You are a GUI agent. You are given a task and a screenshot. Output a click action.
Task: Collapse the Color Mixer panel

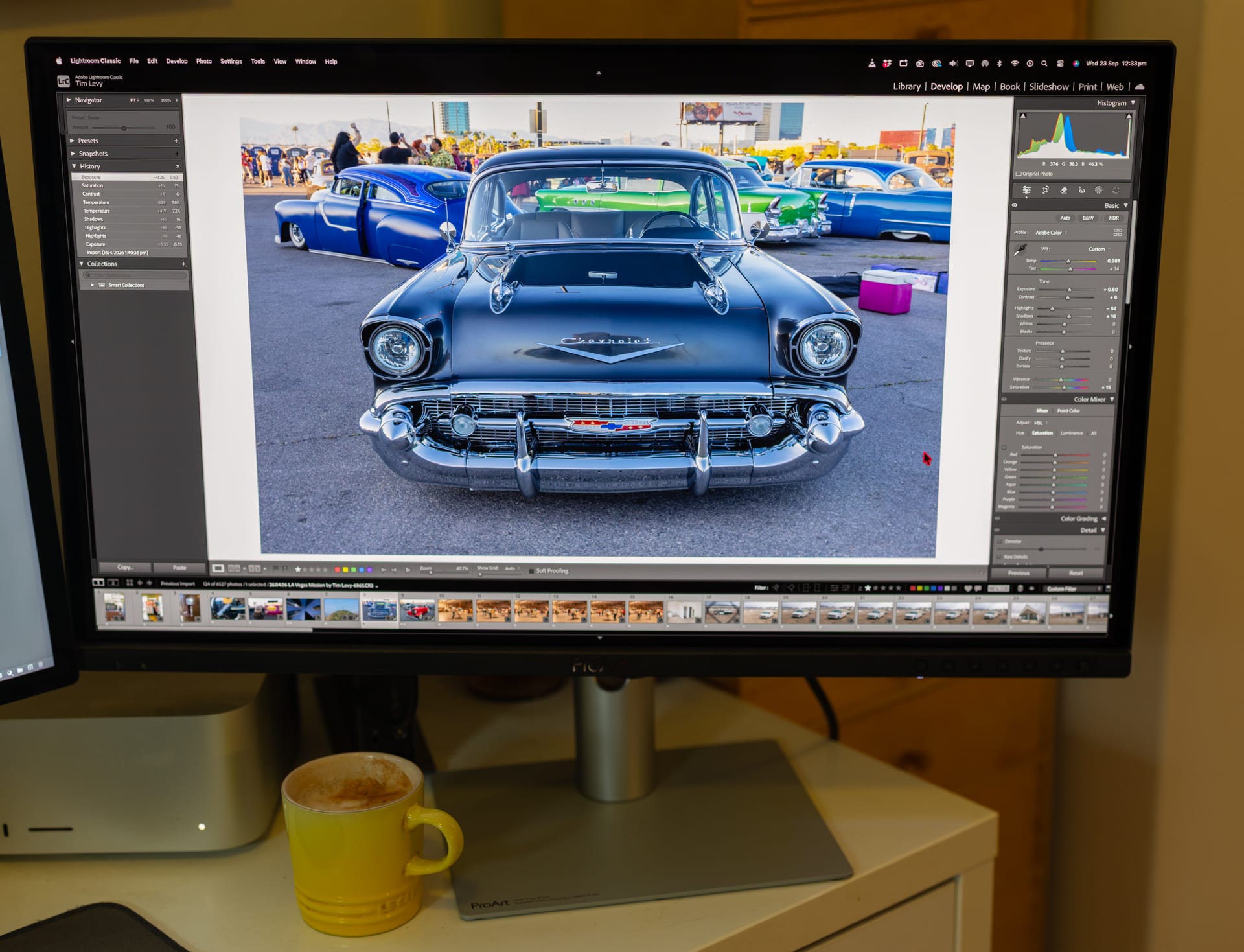click(1112, 399)
